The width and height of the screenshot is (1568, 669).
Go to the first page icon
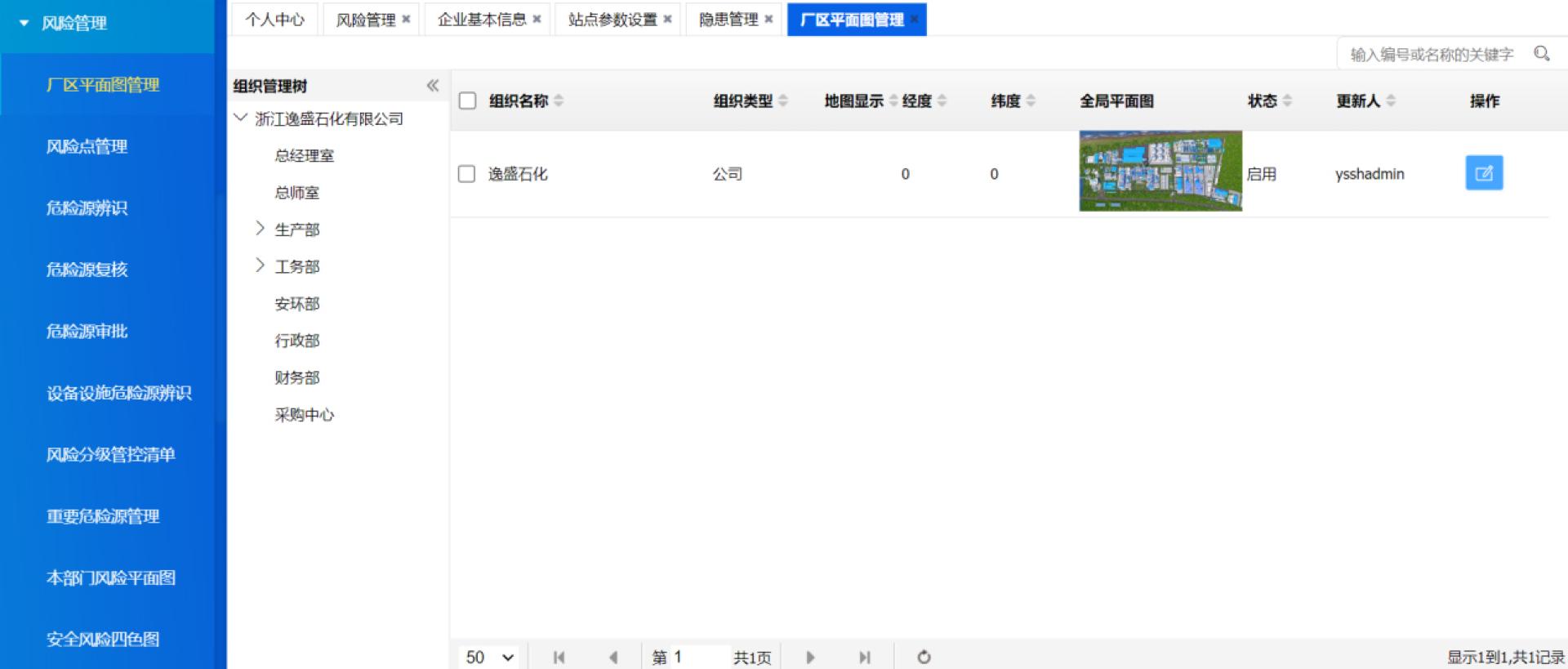559,657
